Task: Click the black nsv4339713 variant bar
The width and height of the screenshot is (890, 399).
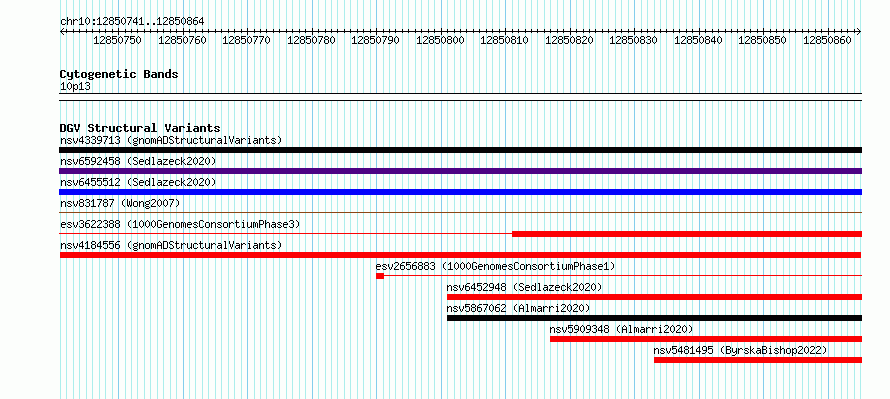Action: (x=461, y=150)
